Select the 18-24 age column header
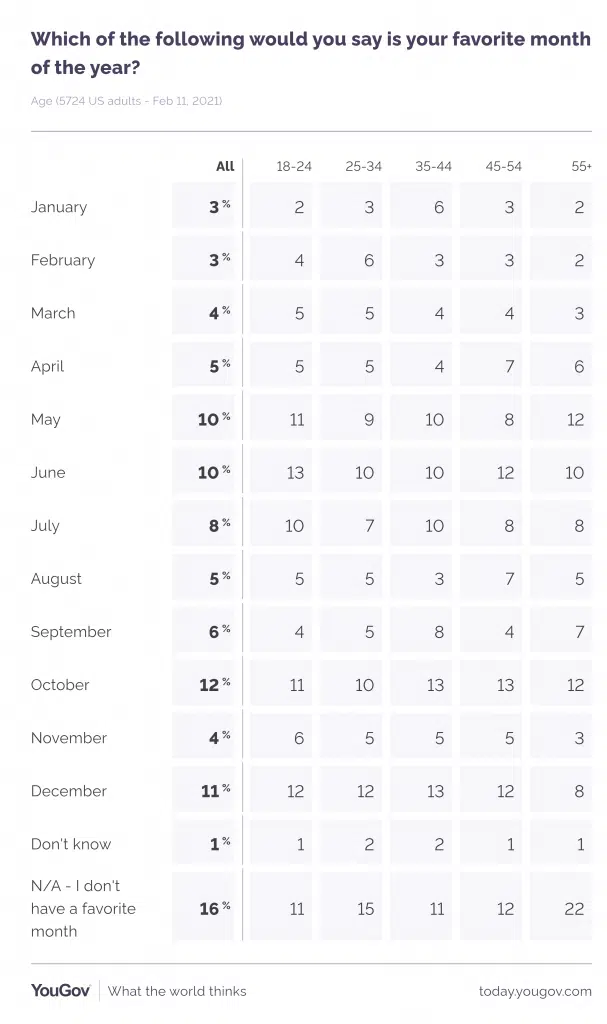607x1024 pixels. point(294,166)
